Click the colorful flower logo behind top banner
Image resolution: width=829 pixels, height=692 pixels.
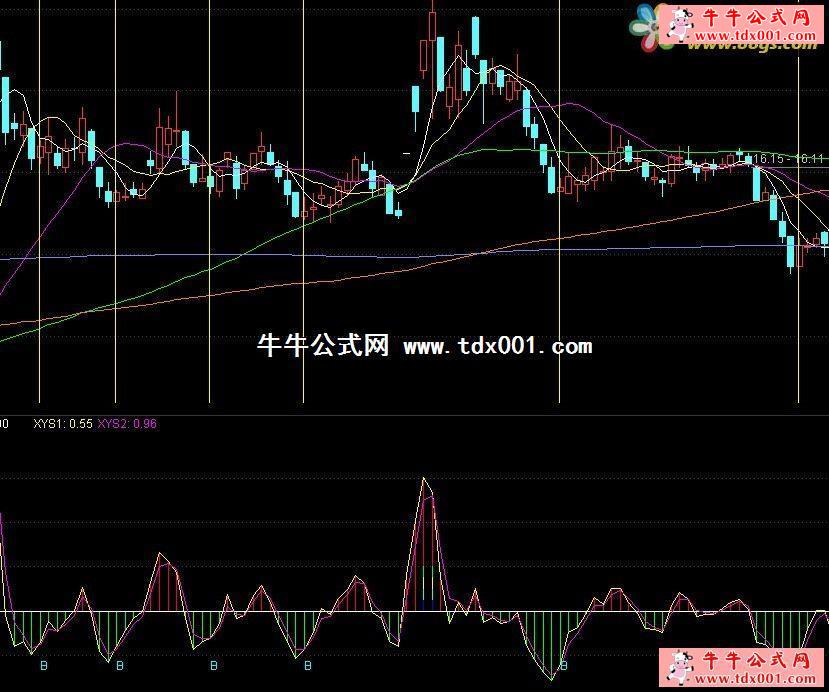pos(646,25)
